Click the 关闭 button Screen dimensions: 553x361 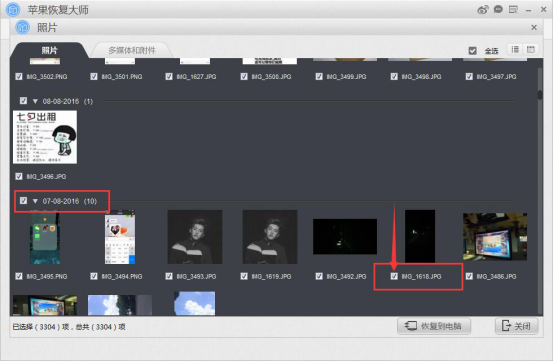[x=517, y=326]
